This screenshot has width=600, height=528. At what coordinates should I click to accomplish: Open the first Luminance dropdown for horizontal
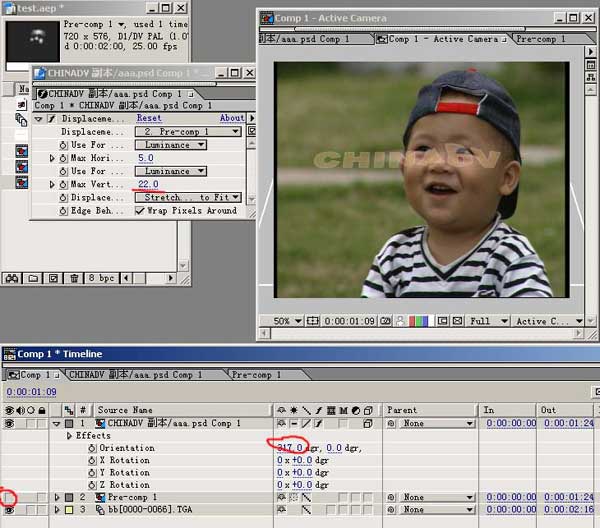[171, 145]
